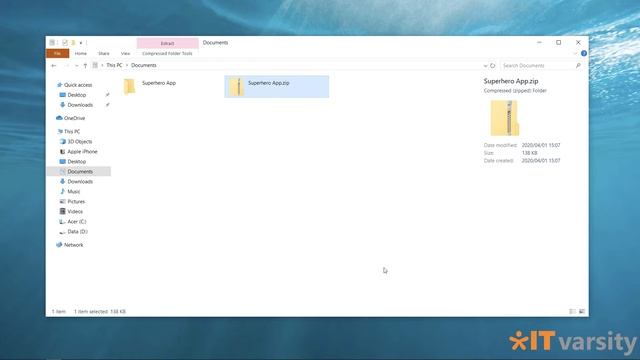The image size is (640, 360).
Task: Switch to the Home ribbon tab
Action: click(x=80, y=53)
